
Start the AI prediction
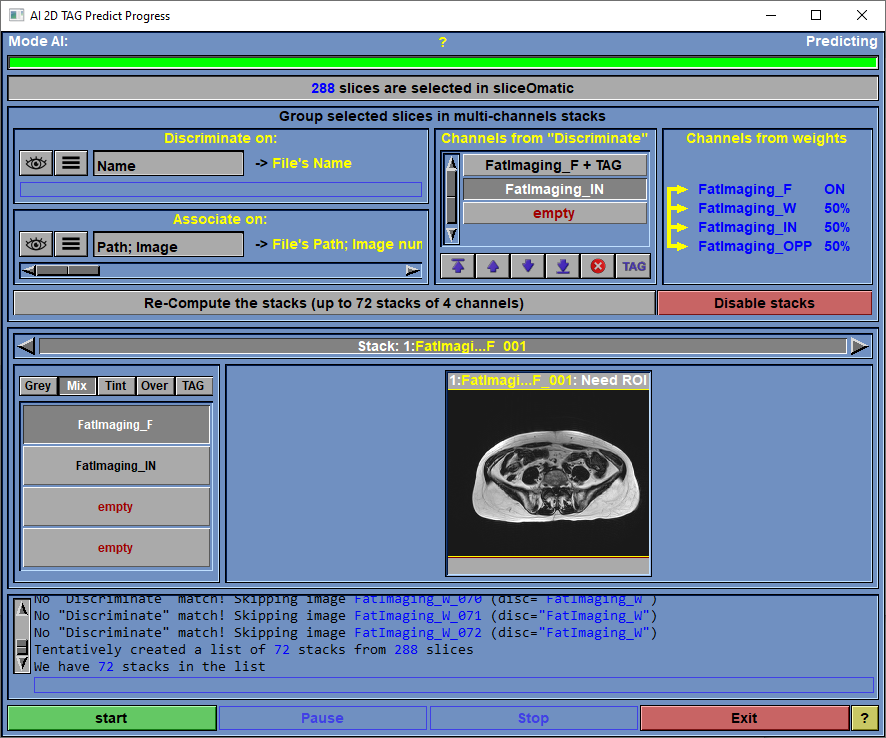(x=112, y=718)
